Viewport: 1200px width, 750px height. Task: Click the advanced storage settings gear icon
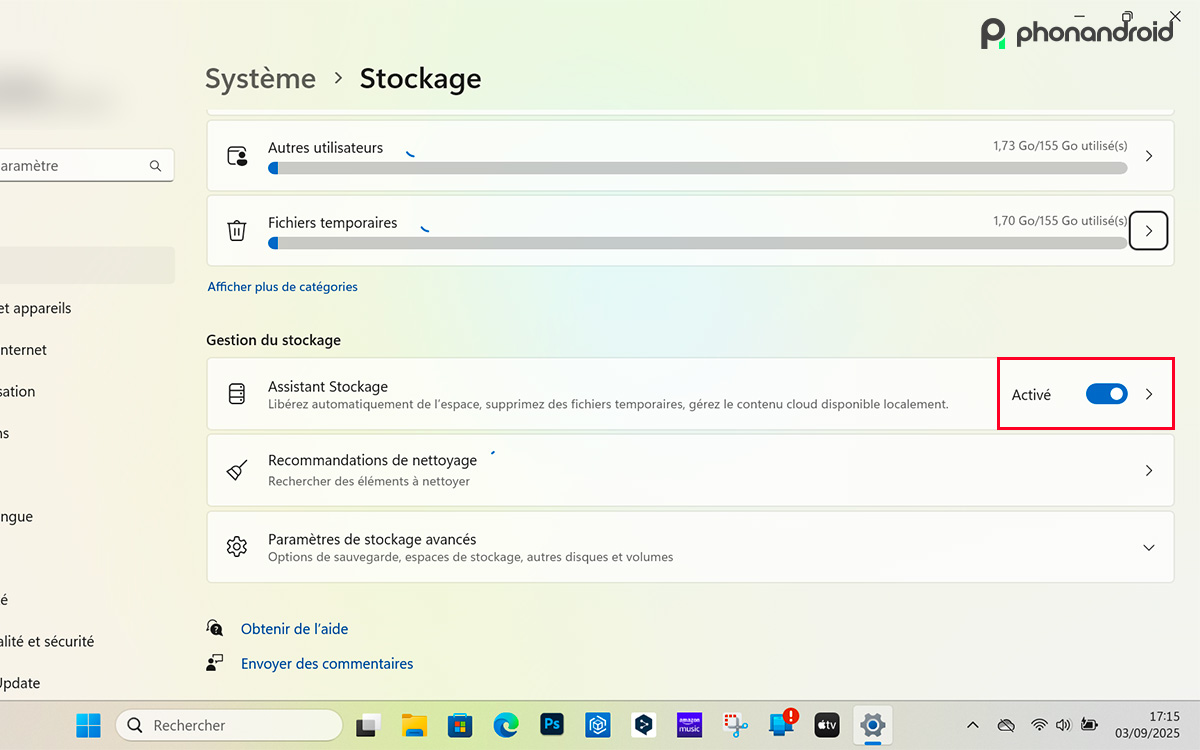(x=236, y=547)
